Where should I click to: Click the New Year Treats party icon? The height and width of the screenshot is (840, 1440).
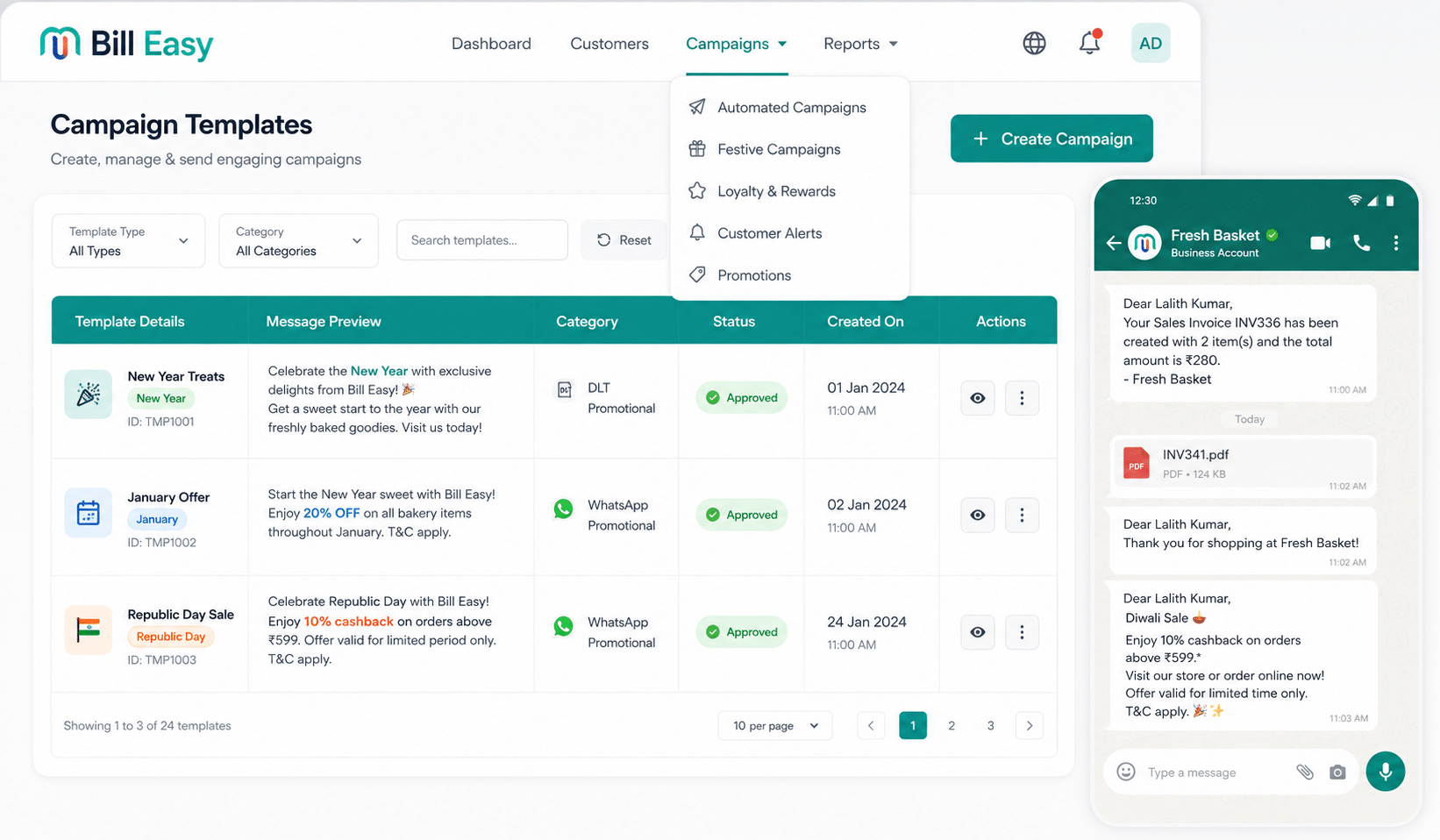click(88, 395)
